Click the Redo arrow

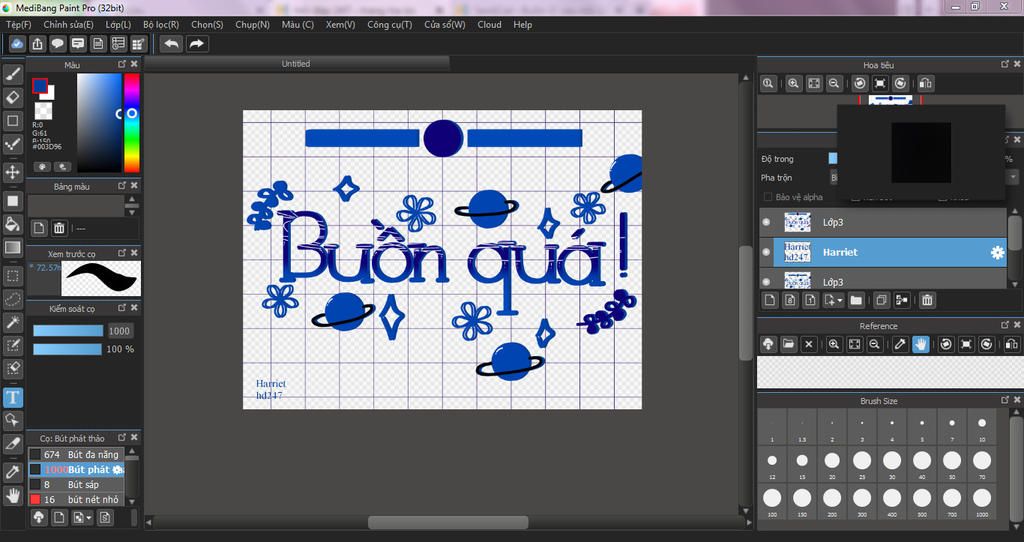(x=197, y=44)
